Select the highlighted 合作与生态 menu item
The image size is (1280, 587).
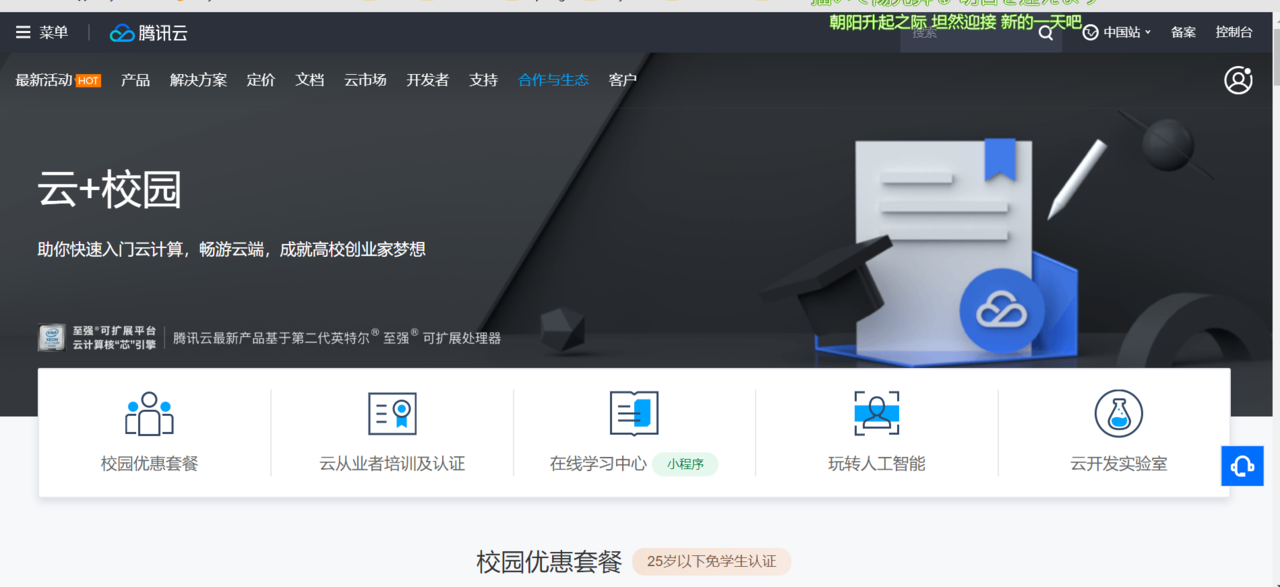(x=553, y=80)
